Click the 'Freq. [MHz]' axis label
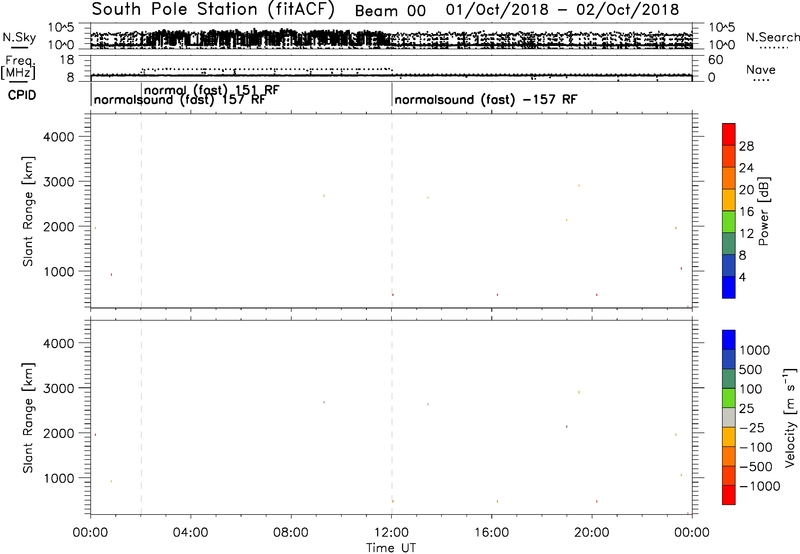The image size is (800, 554). 20,68
